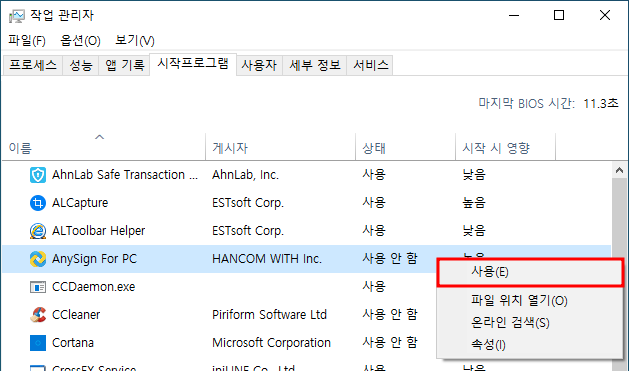Click 낮음 impact in ALToolbar Helper row
The image size is (629, 371).
point(474,231)
